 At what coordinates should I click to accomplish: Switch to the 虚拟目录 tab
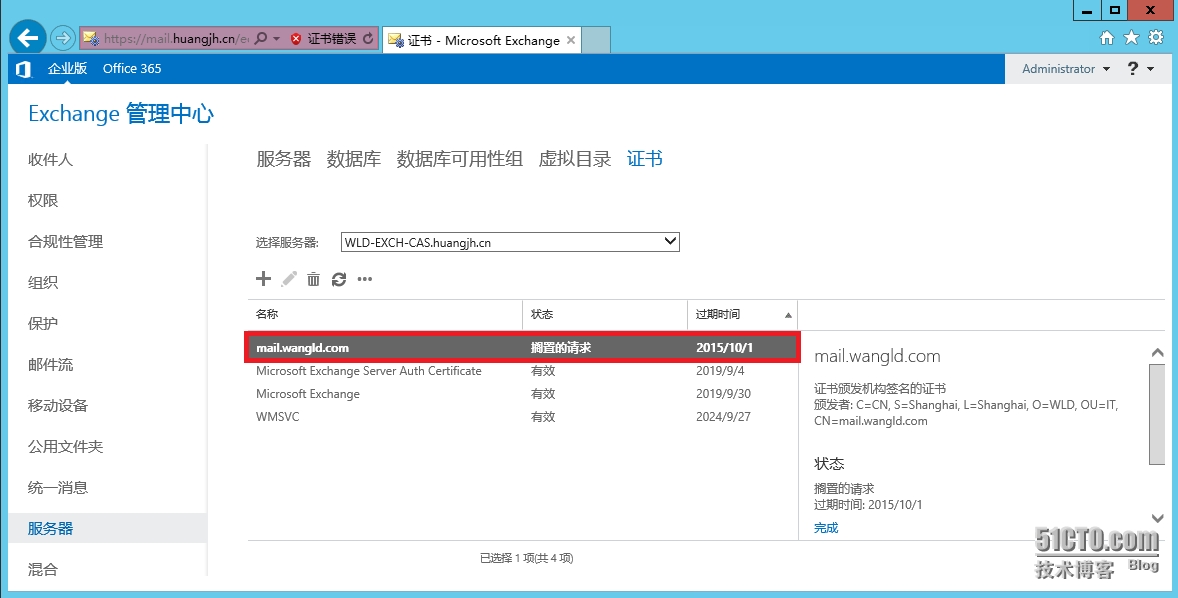tap(575, 159)
